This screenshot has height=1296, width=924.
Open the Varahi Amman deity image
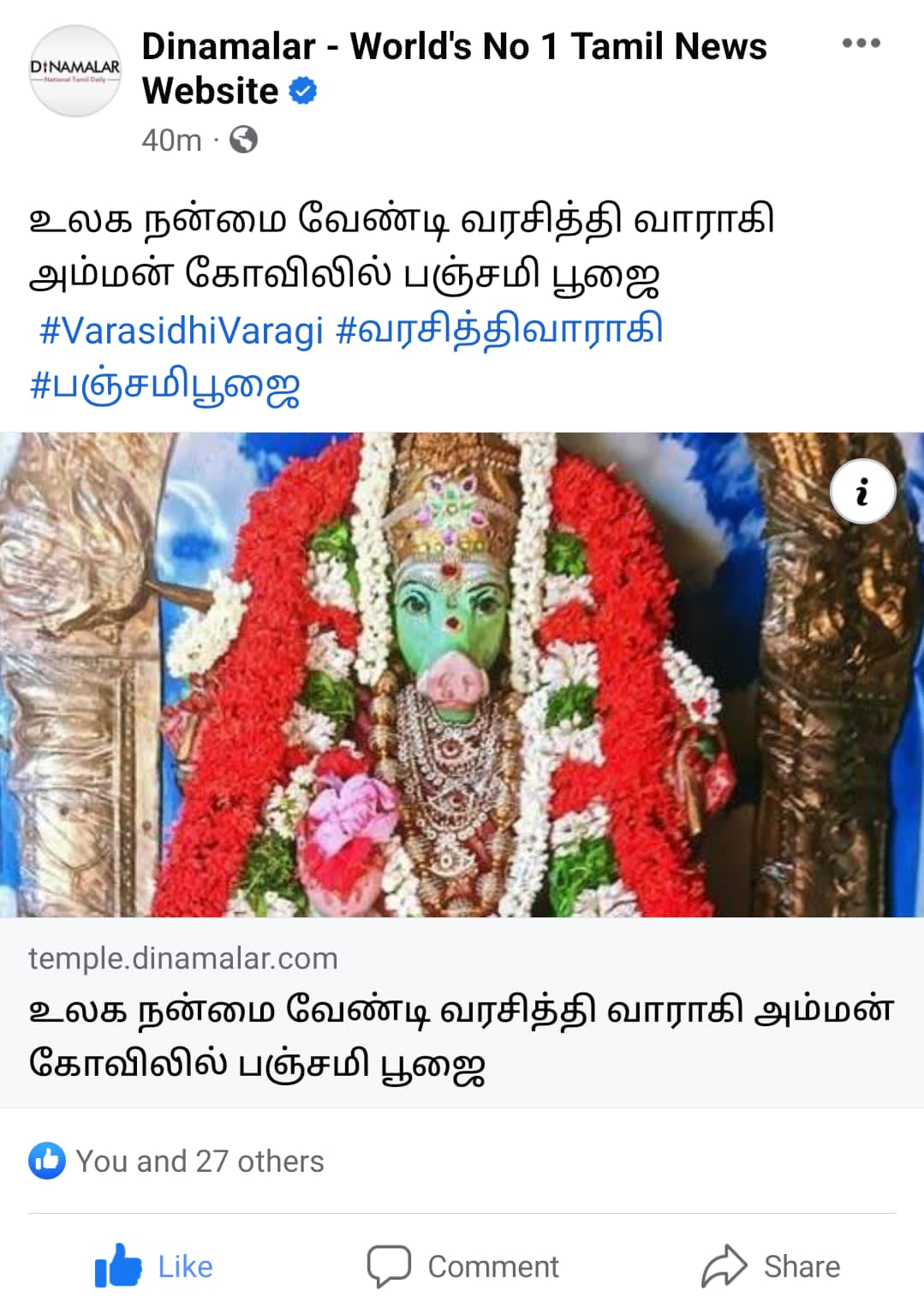click(x=462, y=675)
